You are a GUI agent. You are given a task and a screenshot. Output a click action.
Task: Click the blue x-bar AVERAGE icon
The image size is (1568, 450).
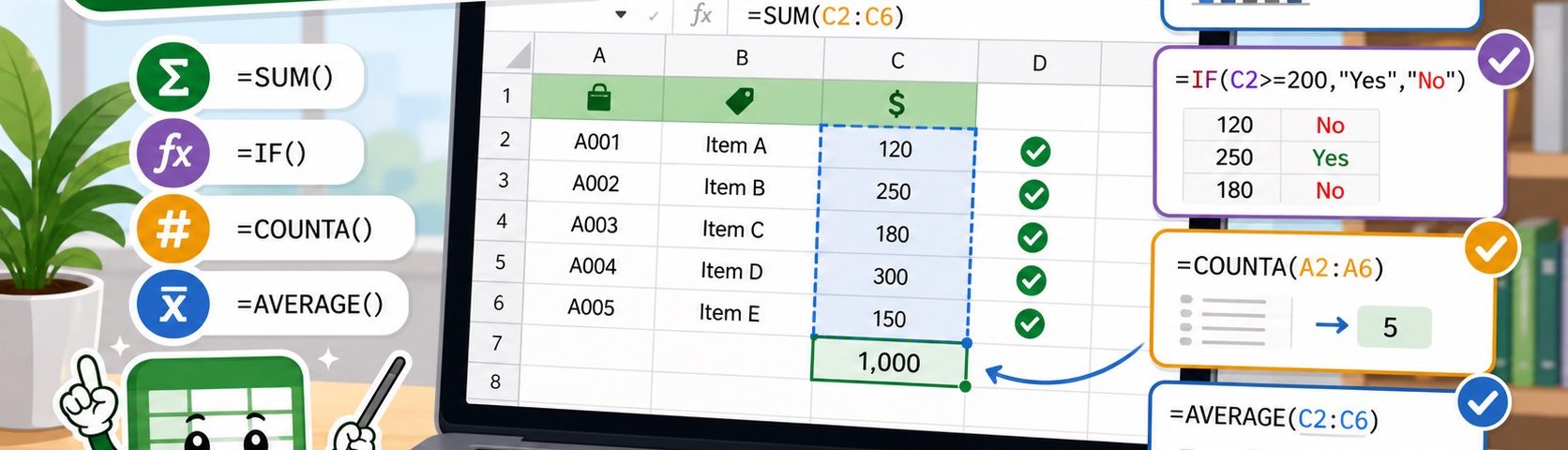173,305
